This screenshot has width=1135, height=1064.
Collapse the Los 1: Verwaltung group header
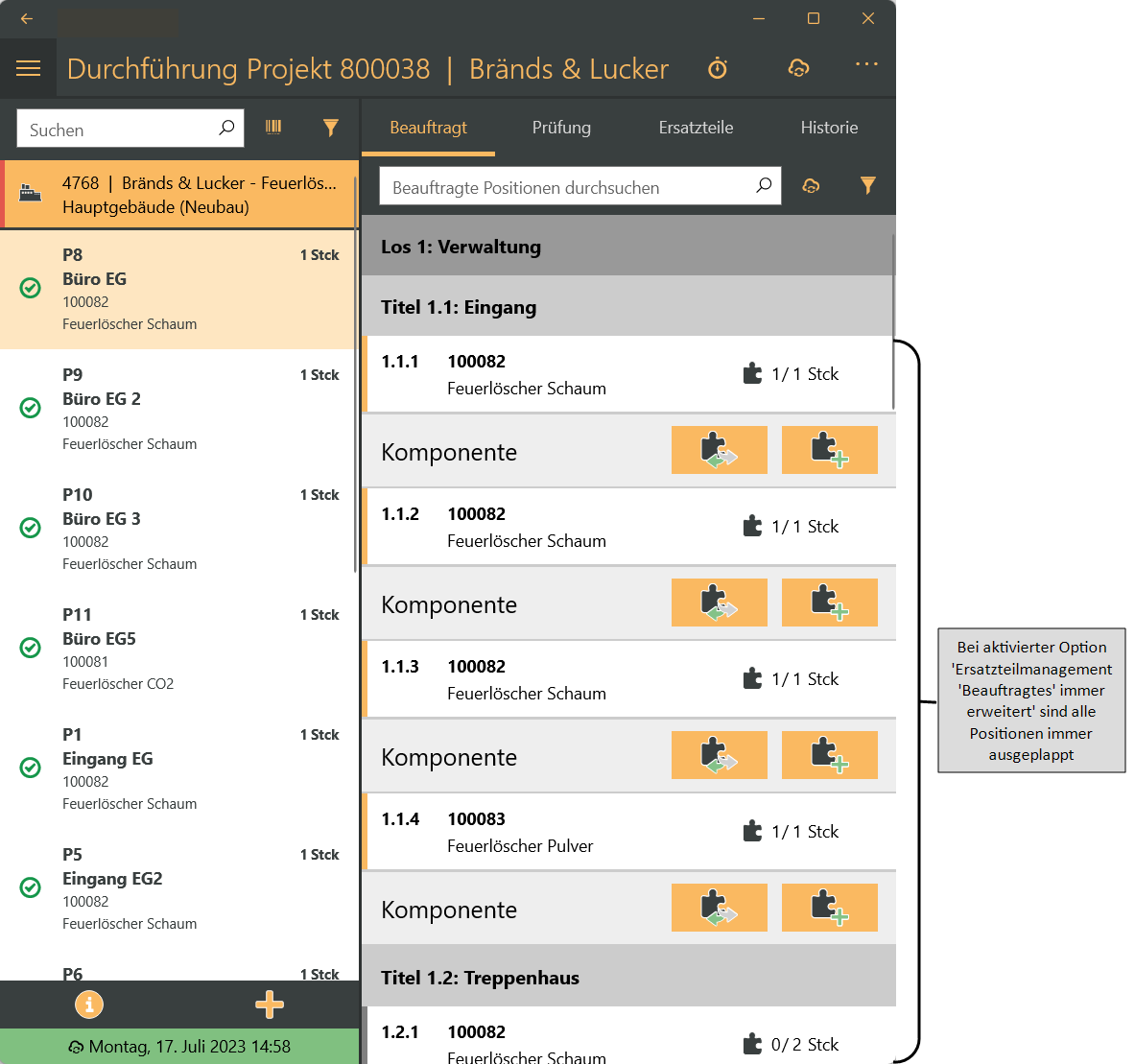pos(627,247)
